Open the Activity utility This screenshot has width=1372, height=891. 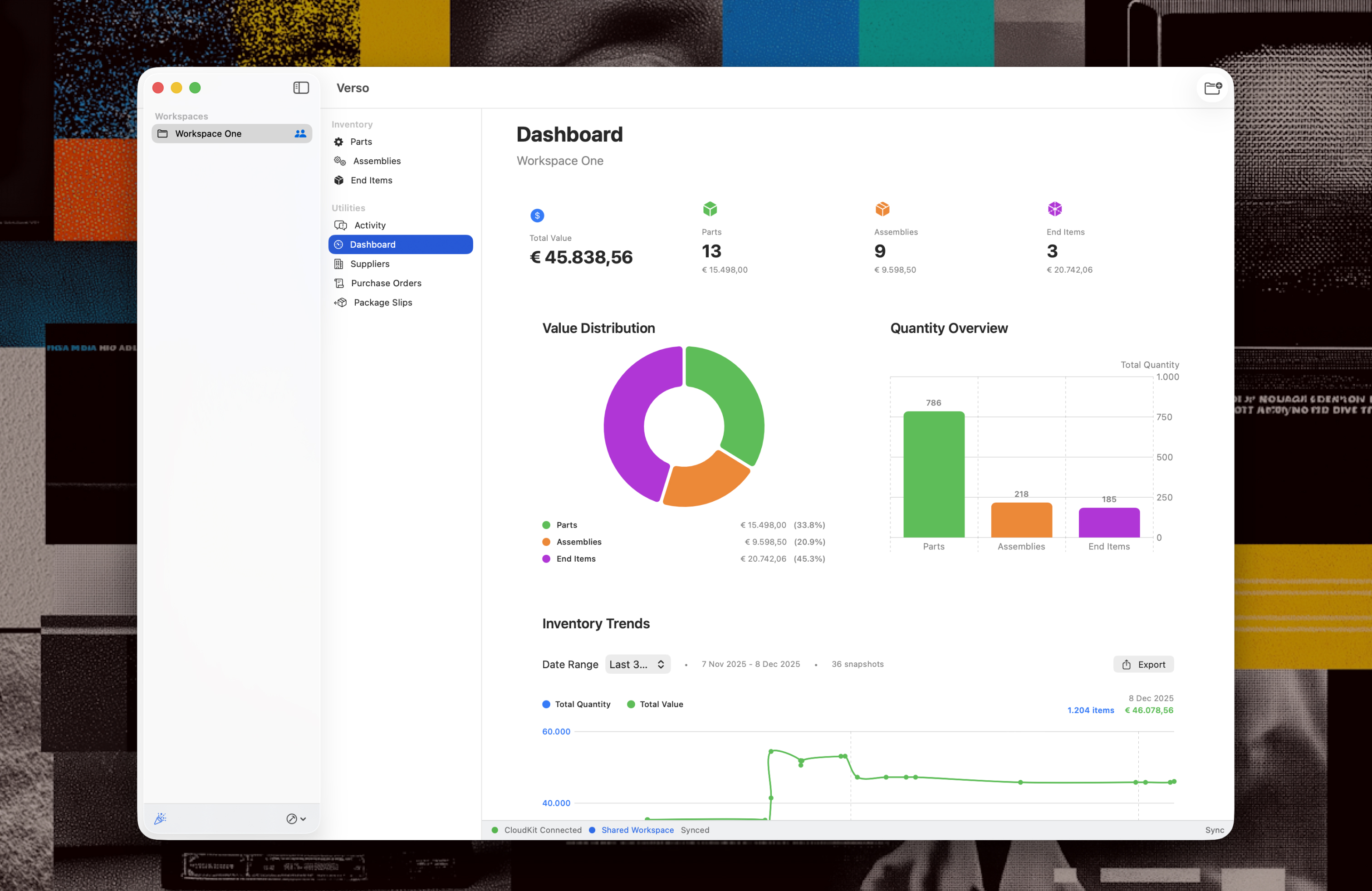click(369, 225)
